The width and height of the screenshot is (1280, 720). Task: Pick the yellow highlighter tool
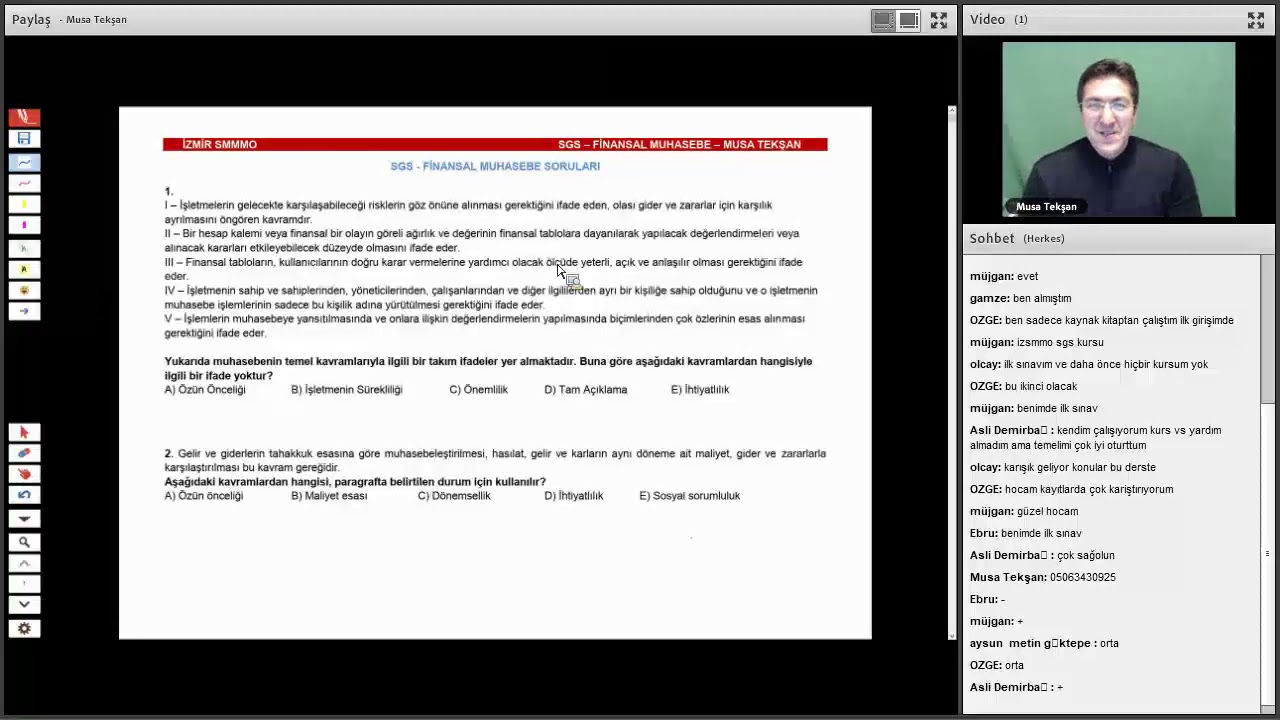point(24,204)
